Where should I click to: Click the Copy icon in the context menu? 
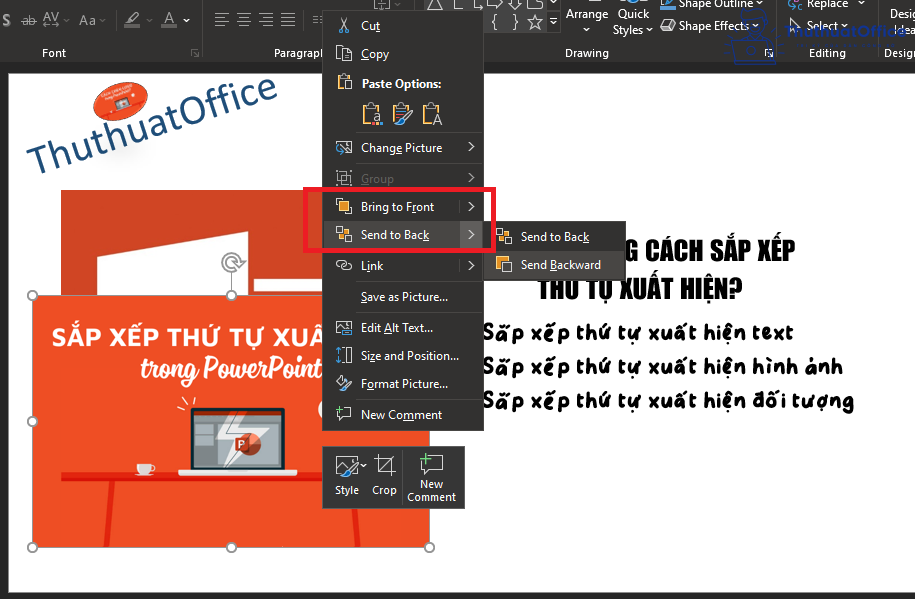344,54
